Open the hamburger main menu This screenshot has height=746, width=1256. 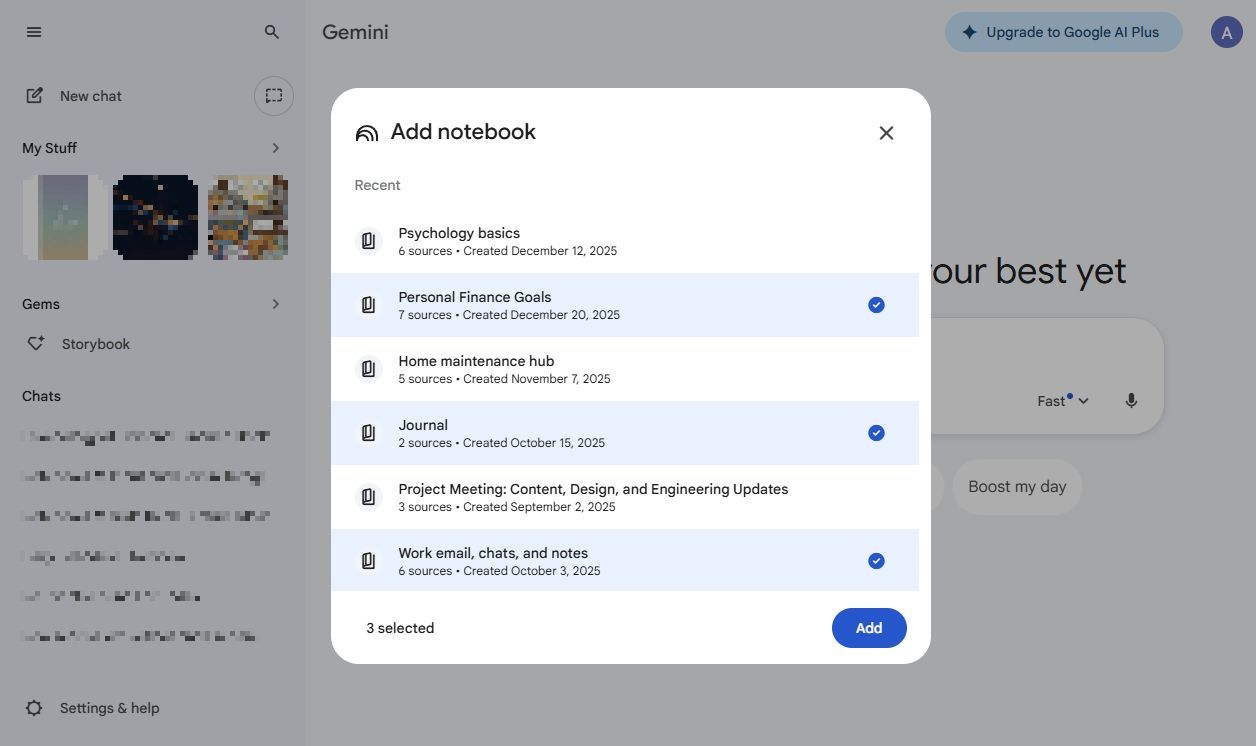[x=34, y=32]
